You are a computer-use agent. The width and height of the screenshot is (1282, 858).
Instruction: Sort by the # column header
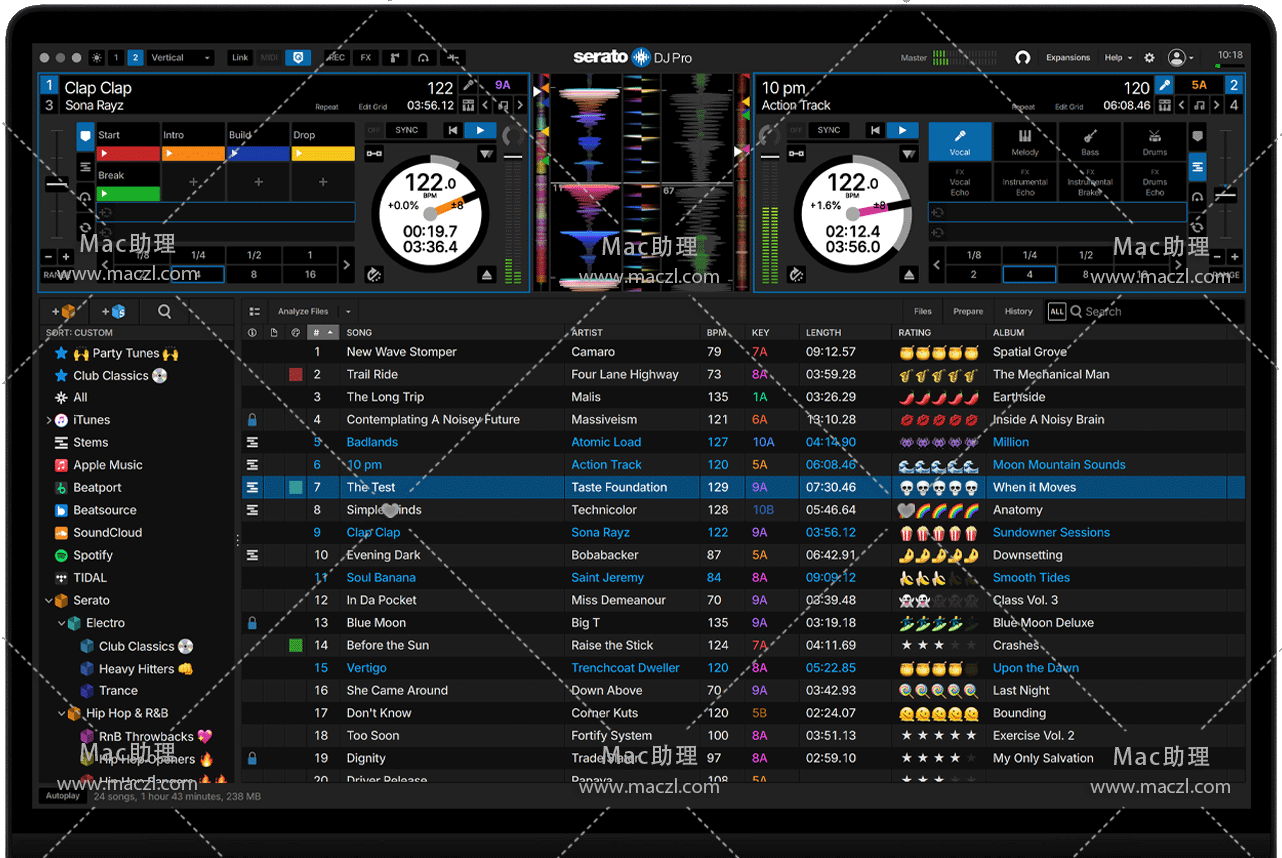coord(323,332)
